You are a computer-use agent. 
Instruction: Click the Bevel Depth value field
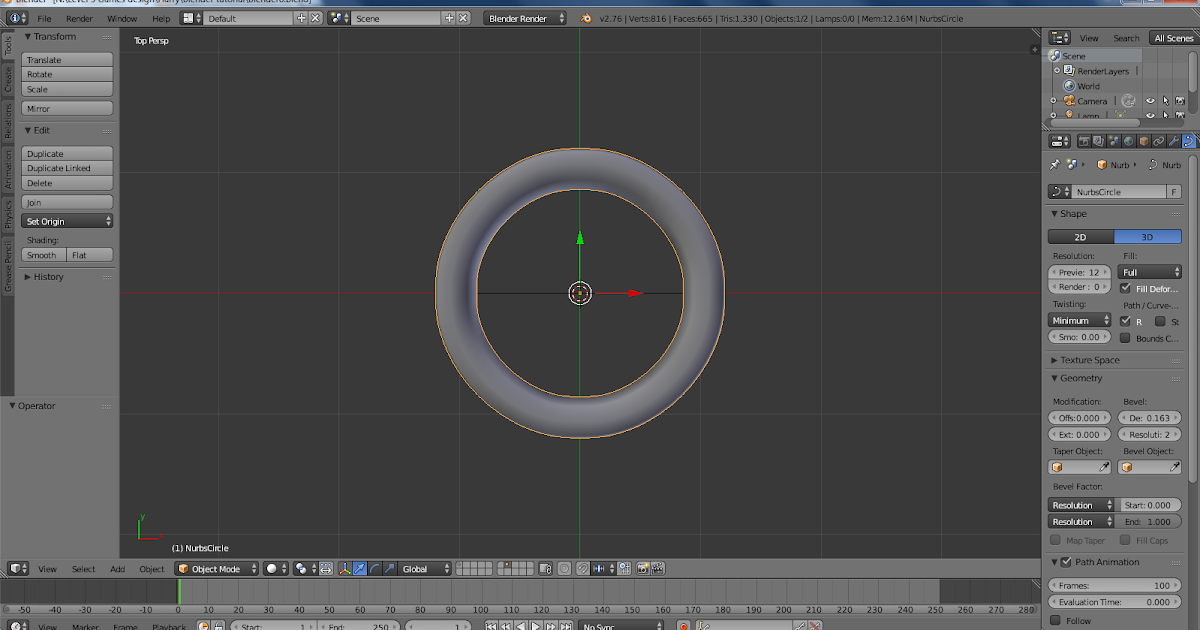click(1150, 418)
